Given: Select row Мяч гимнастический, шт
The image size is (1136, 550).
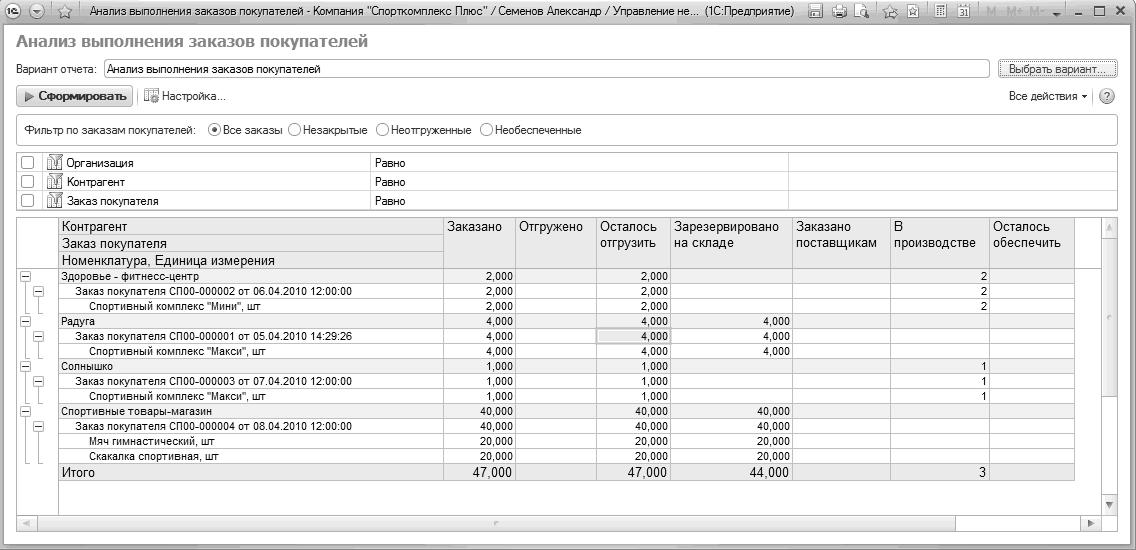Looking at the screenshot, I should pos(251,441).
